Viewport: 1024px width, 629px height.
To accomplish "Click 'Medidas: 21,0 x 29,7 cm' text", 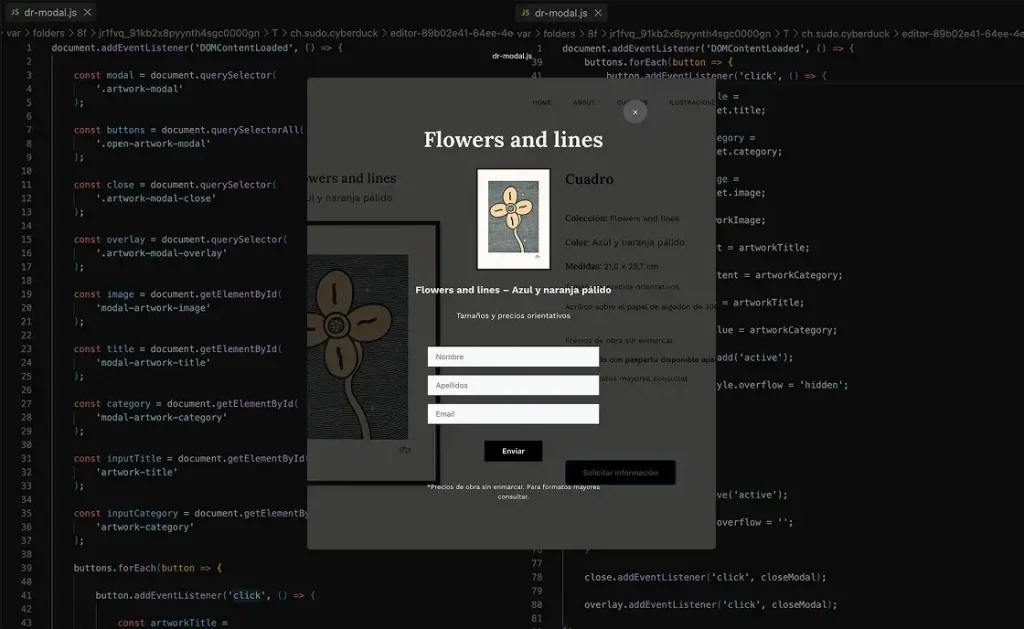I will (x=611, y=266).
